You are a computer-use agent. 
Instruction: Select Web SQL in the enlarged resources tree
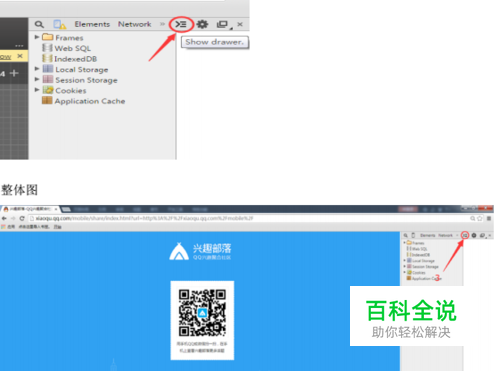(x=73, y=48)
